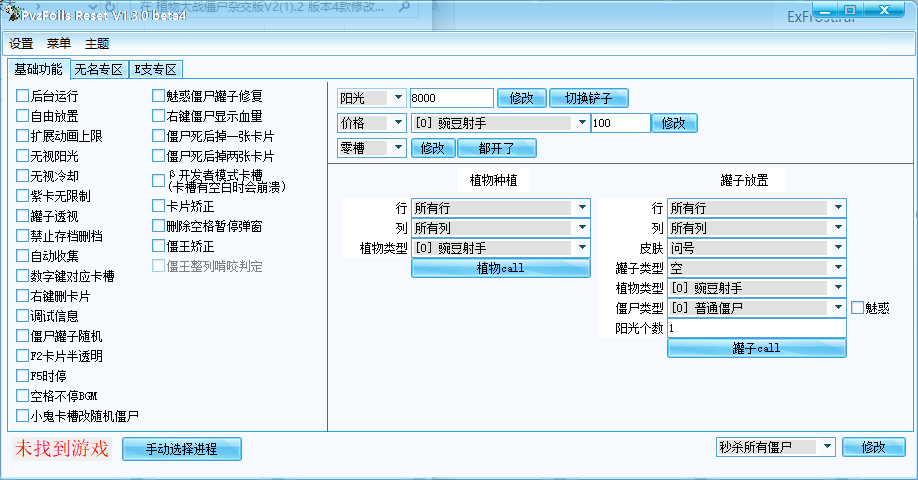Check the 自动收集 checkbox

(23, 256)
